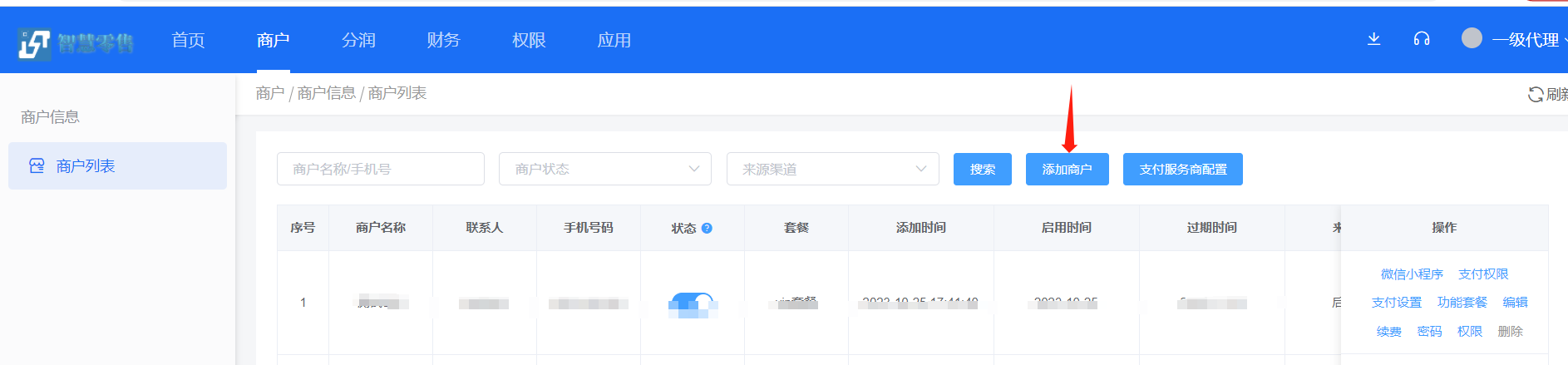
Task: Open the 来源渠道 dropdown
Action: click(833, 169)
